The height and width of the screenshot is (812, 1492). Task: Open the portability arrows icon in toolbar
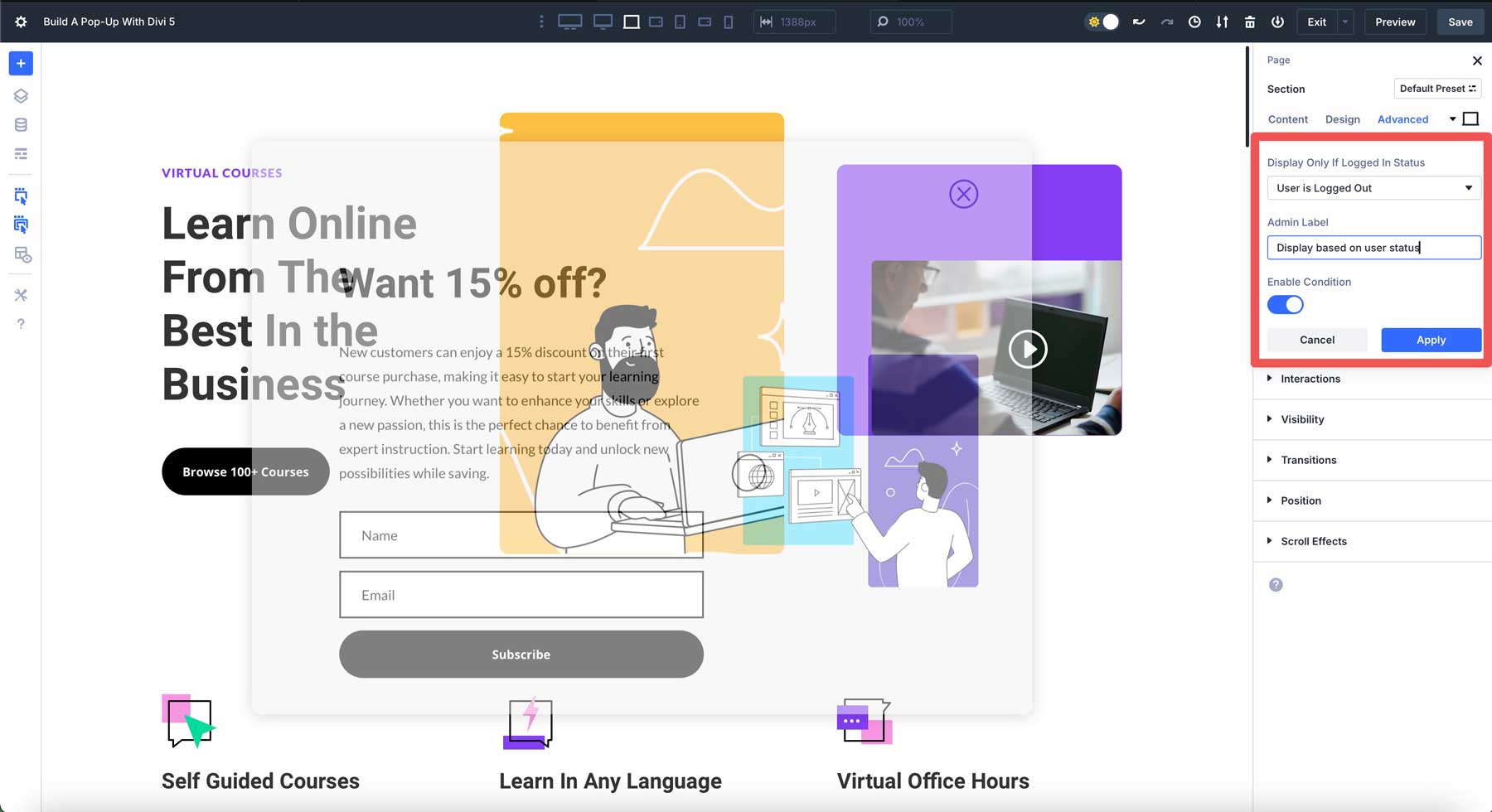point(1222,22)
